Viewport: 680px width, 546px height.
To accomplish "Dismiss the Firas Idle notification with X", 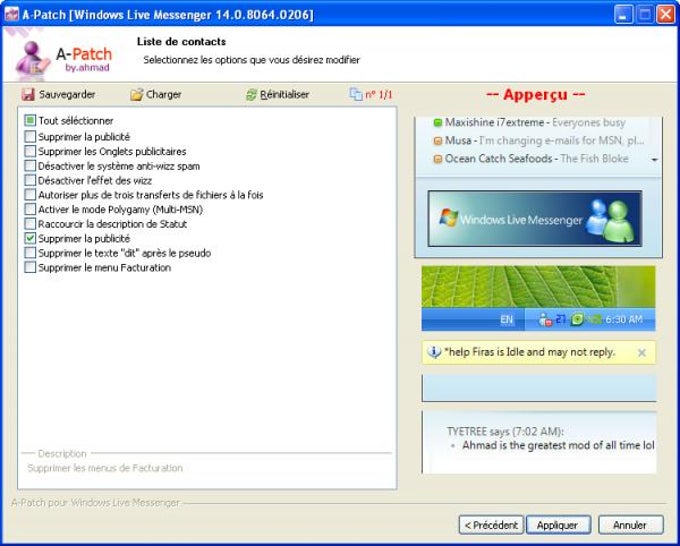I will (x=642, y=353).
